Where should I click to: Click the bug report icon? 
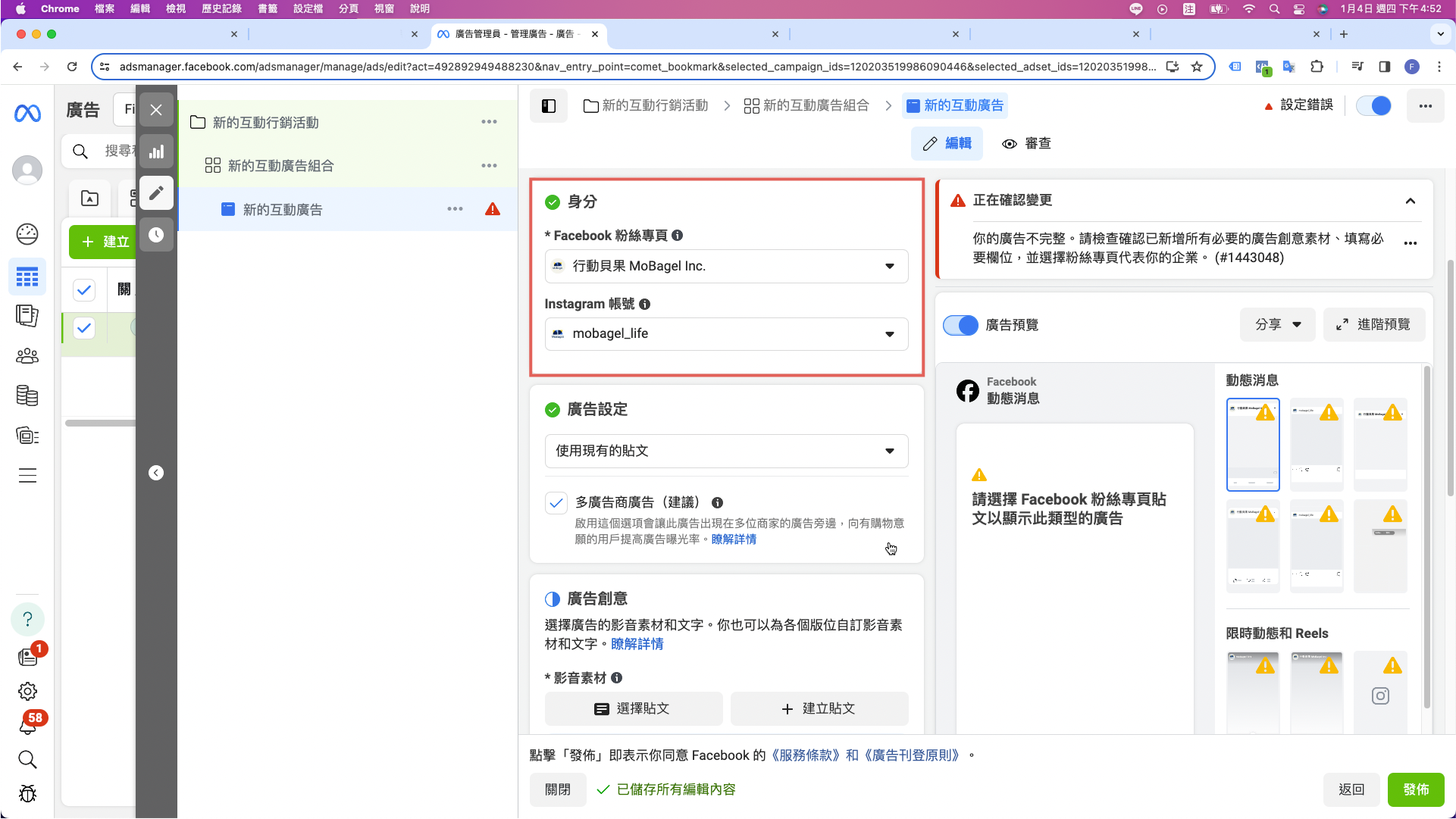[27, 793]
